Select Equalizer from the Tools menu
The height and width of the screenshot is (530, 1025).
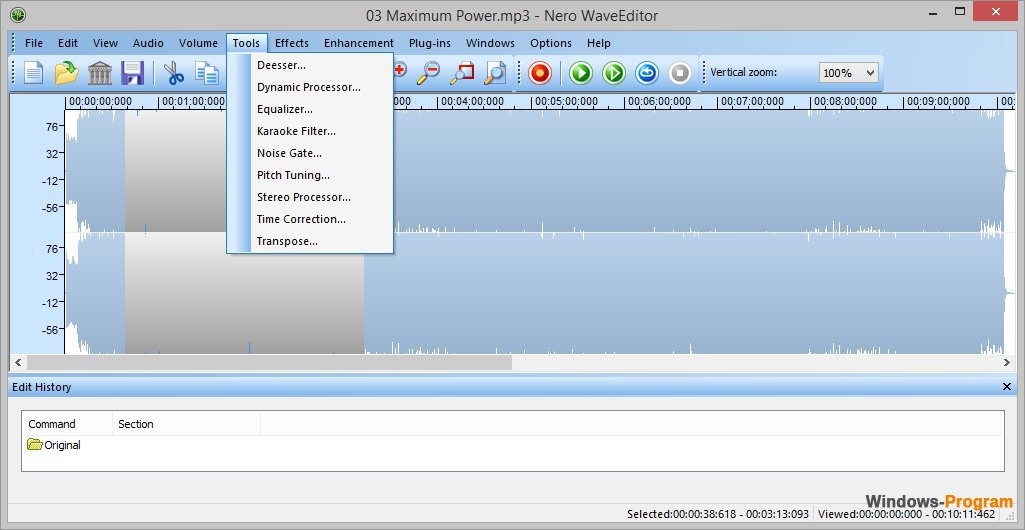284,109
